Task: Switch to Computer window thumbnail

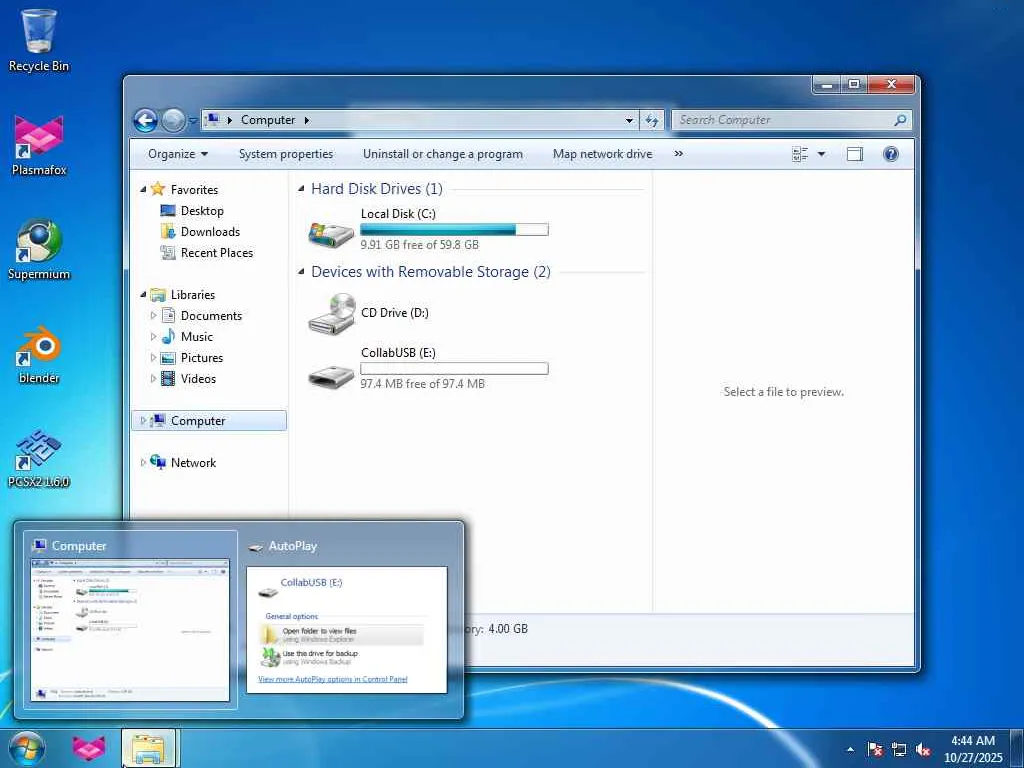Action: [x=130, y=620]
